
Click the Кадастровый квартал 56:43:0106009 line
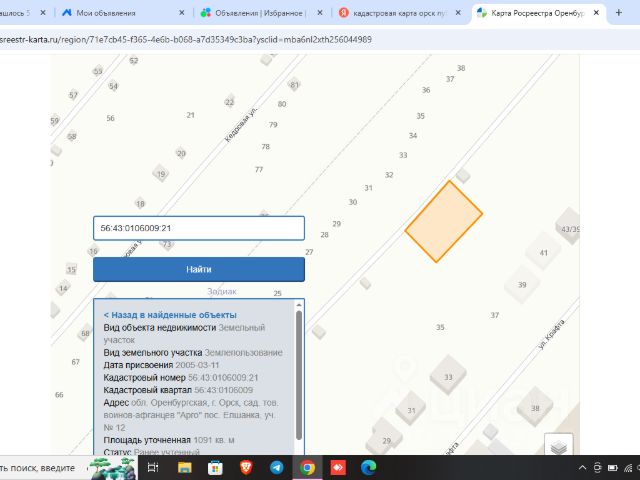(x=178, y=390)
